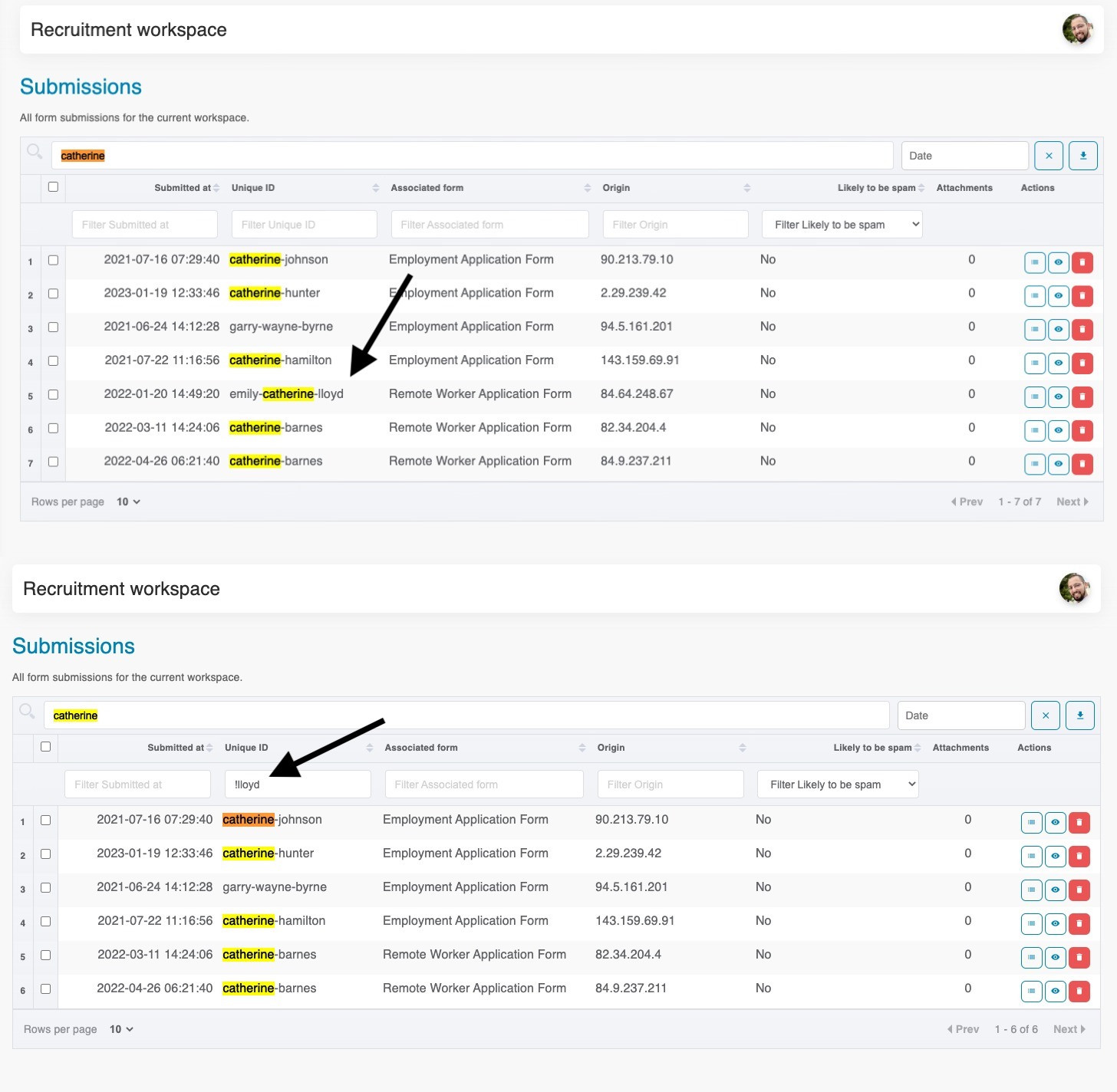Click the search magnifier in the 7-row panel
Image resolution: width=1117 pixels, height=1092 pixels.
35,151
